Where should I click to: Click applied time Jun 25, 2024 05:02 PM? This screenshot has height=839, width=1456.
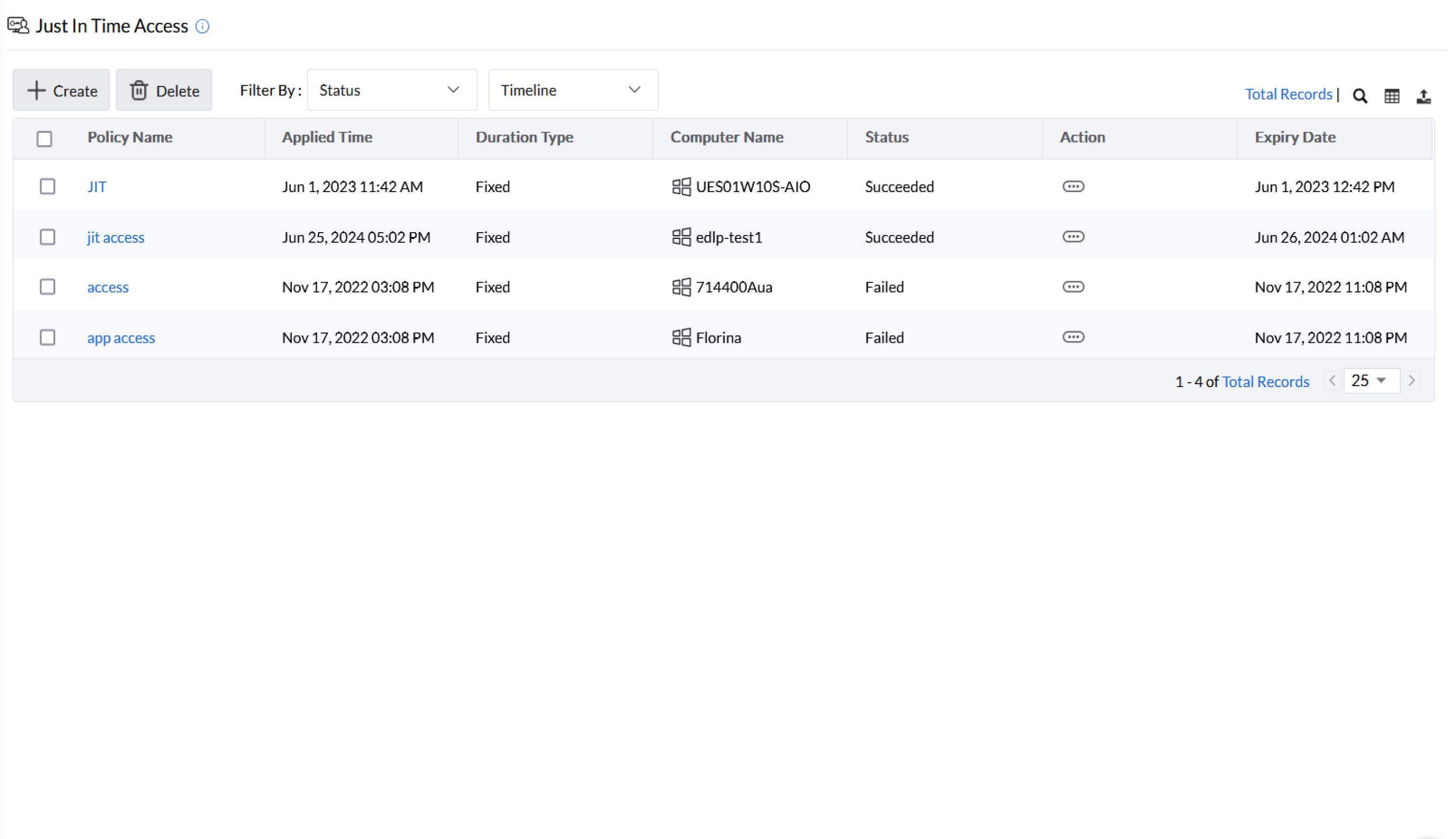356,237
